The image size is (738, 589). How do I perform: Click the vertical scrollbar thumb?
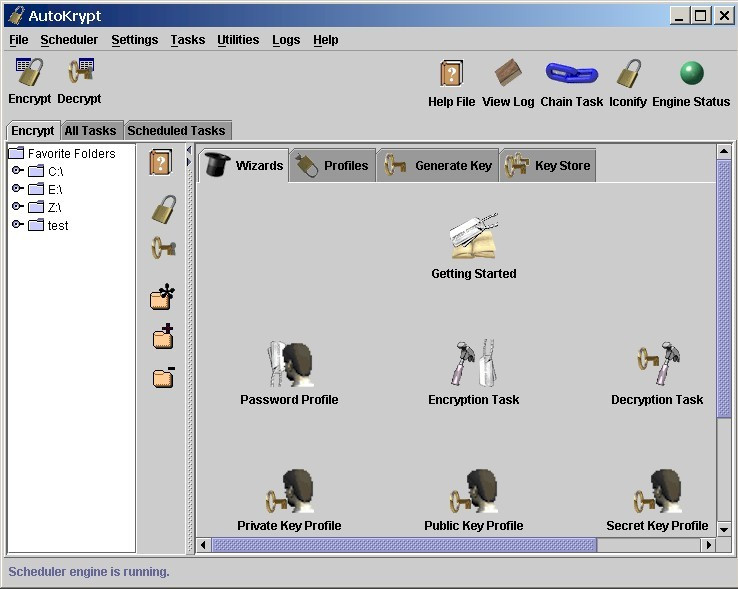[x=724, y=288]
